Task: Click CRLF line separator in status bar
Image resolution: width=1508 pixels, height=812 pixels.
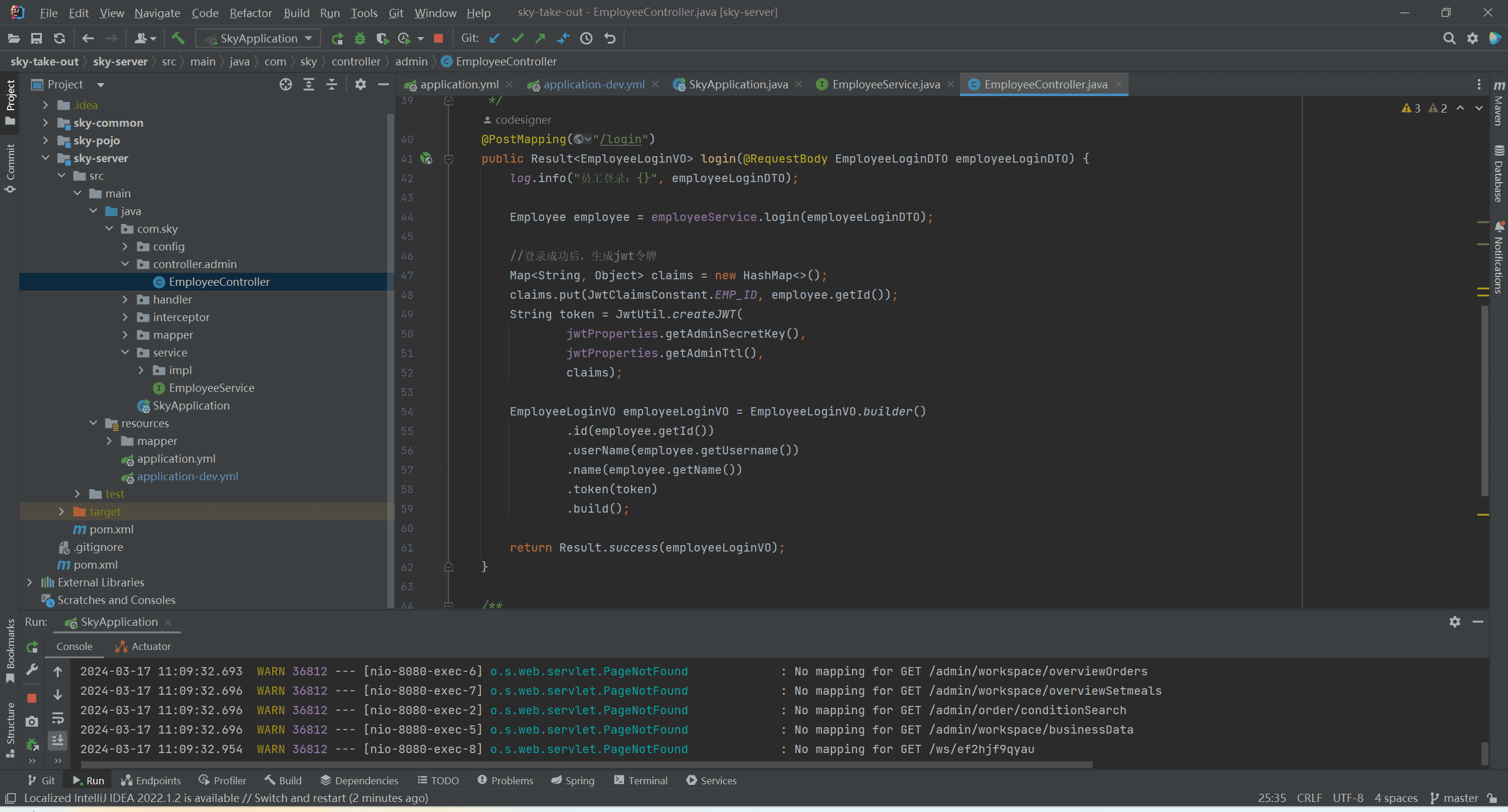Action: [1309, 798]
